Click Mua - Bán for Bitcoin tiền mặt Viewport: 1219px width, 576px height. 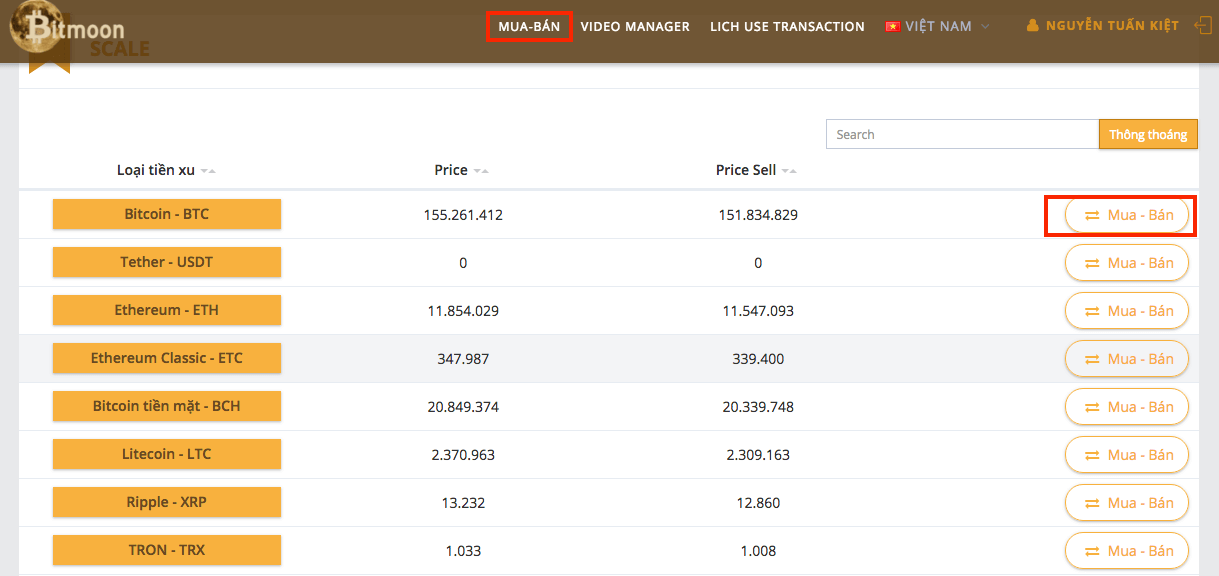click(1127, 407)
